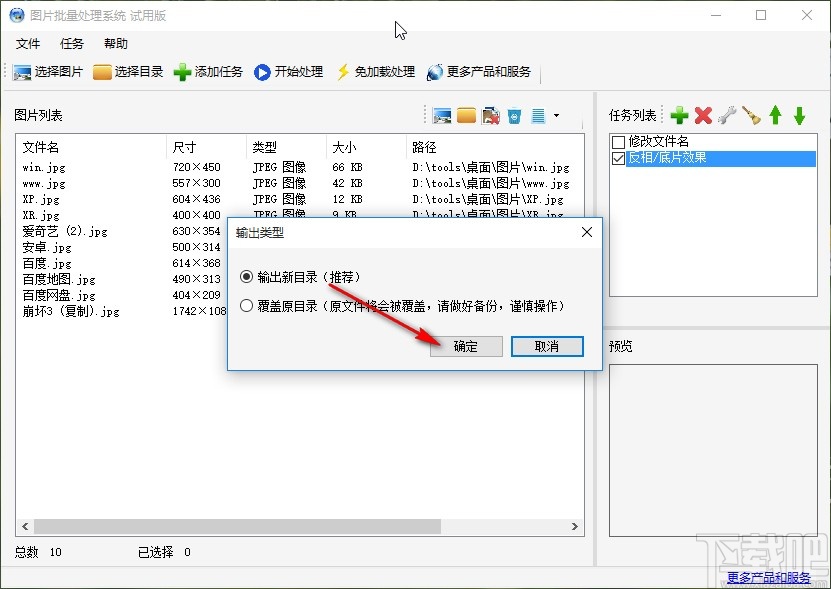This screenshot has width=831, height=589.
Task: Click the 更多产品和服务 link at bottom right
Action: (771, 576)
